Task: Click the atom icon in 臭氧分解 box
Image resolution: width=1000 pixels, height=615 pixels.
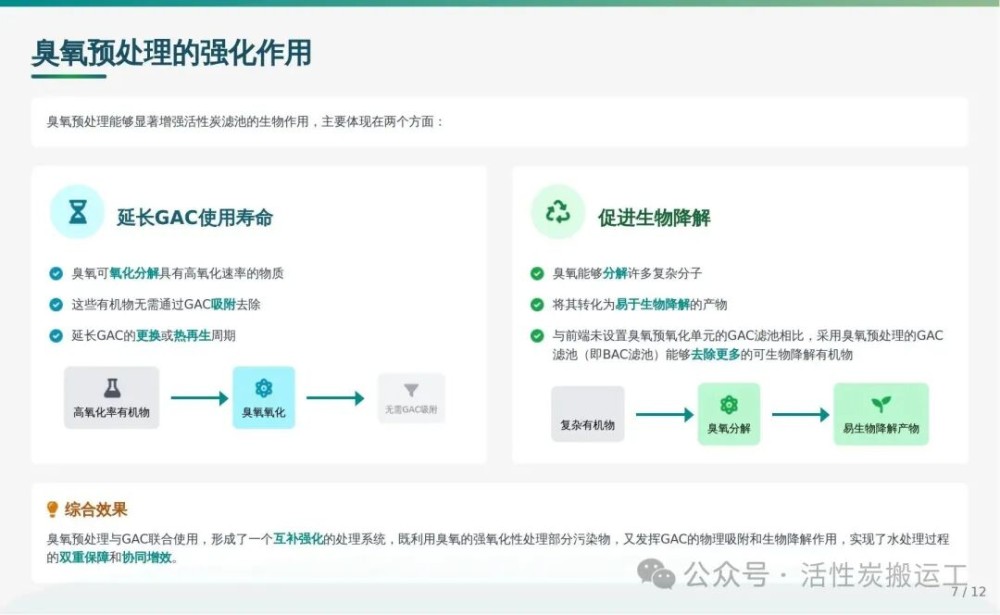Action: coord(729,405)
